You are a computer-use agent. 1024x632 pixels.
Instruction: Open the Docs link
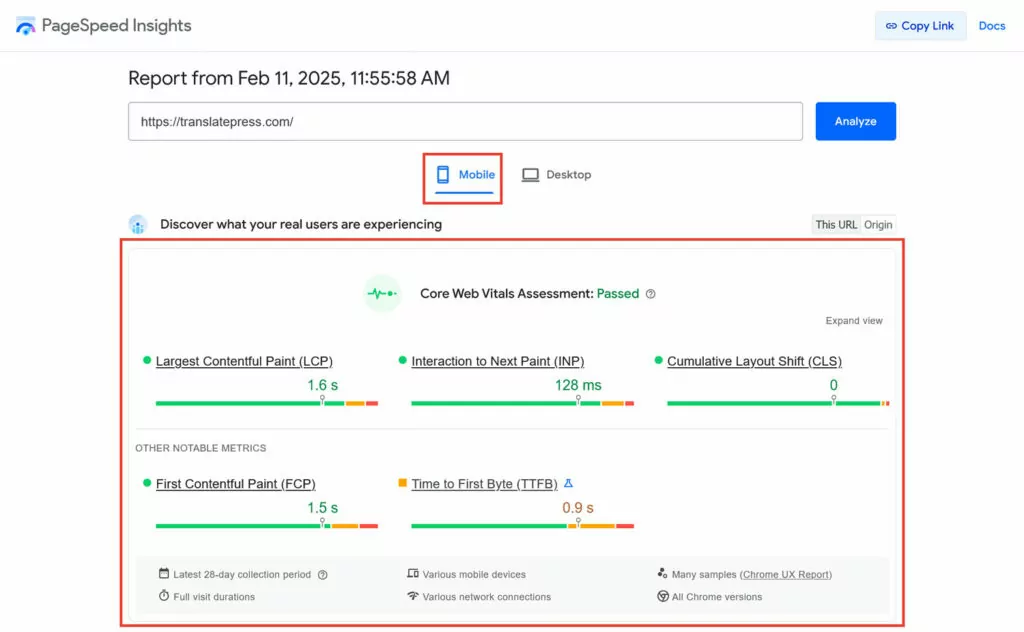coord(991,26)
